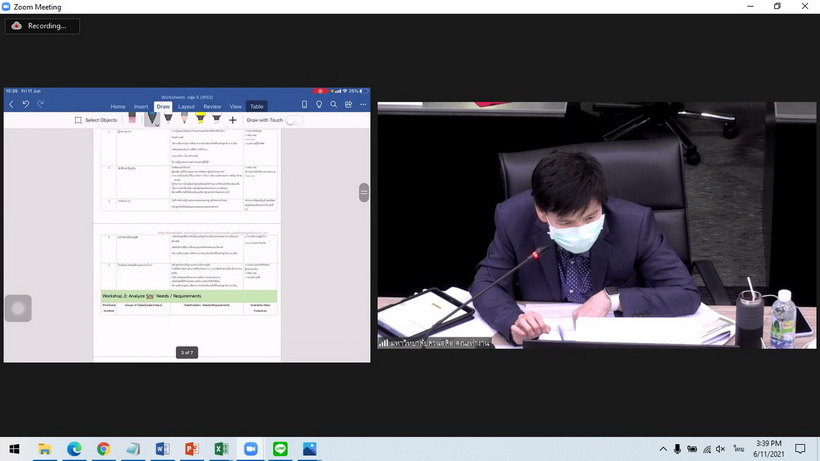Click the speaker's video tile
The image size is (820, 461).
[597, 225]
